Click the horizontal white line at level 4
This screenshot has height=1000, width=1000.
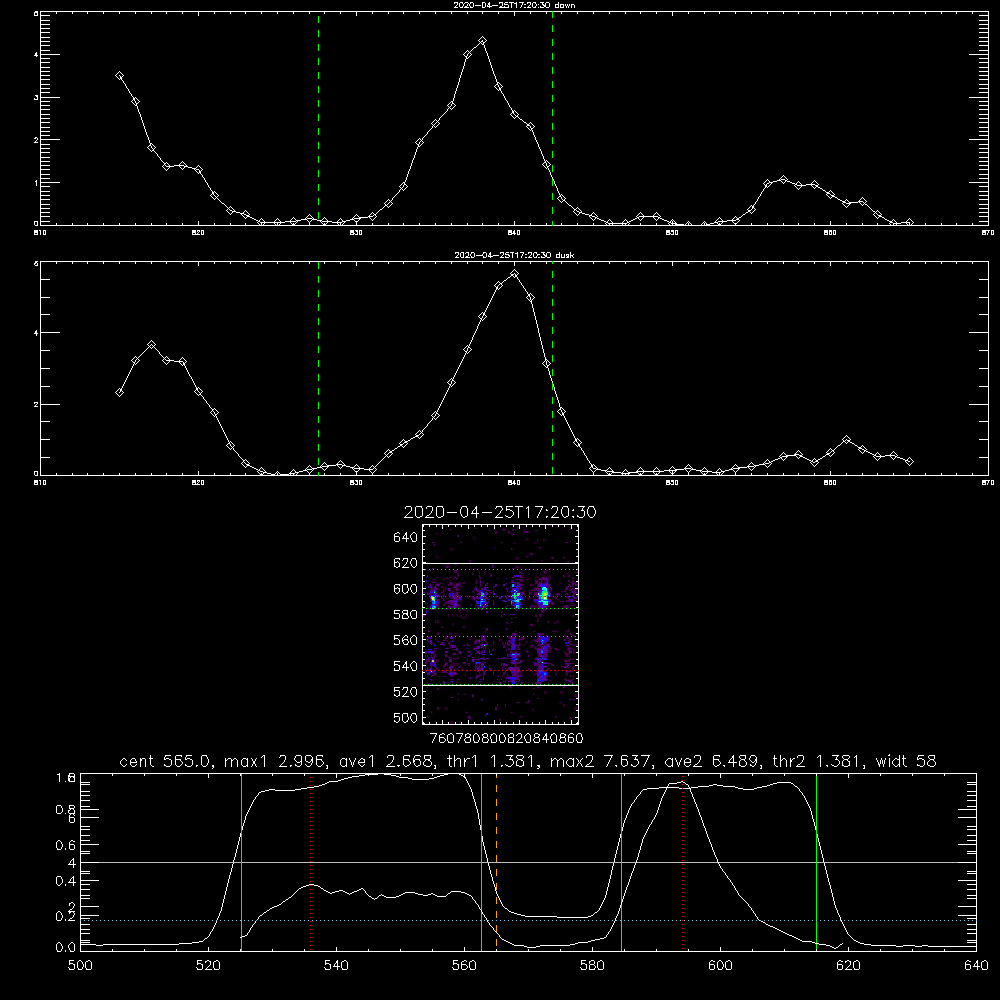pyautogui.click(x=528, y=862)
